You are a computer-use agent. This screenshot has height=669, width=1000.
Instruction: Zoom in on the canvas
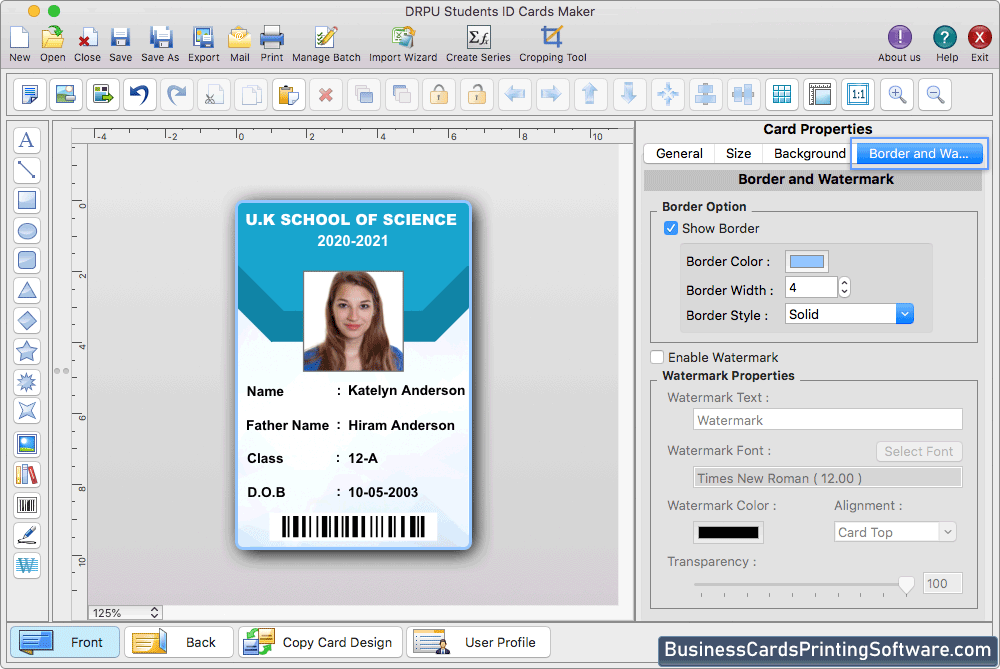(897, 95)
